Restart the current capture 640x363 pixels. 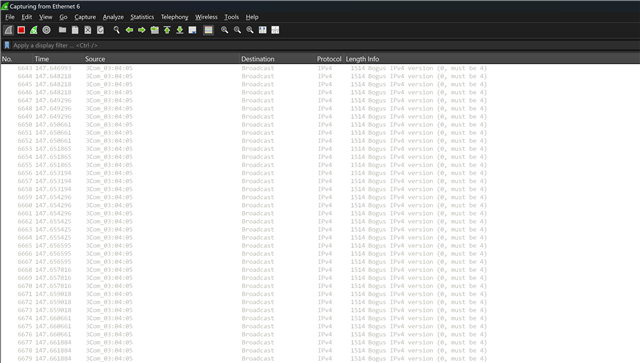click(x=34, y=30)
